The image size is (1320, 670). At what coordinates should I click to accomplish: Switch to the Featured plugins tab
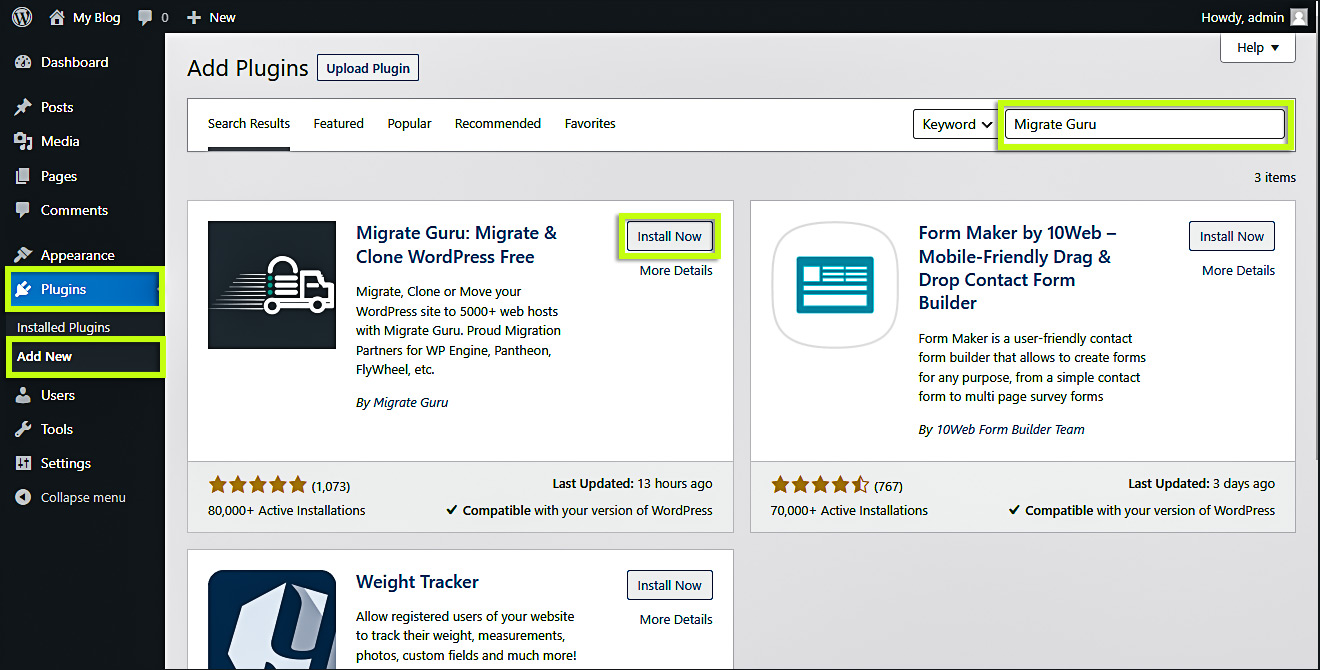tap(338, 123)
